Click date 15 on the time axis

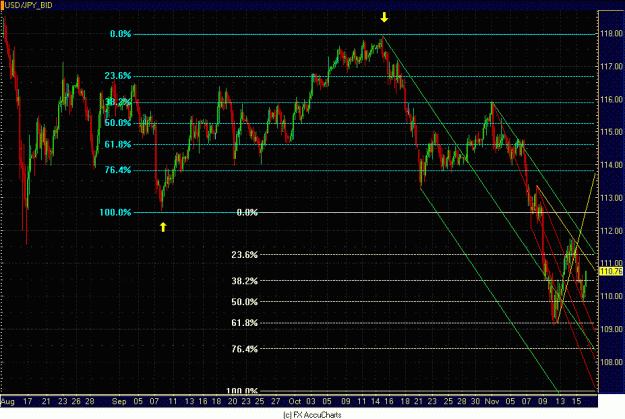(x=576, y=401)
